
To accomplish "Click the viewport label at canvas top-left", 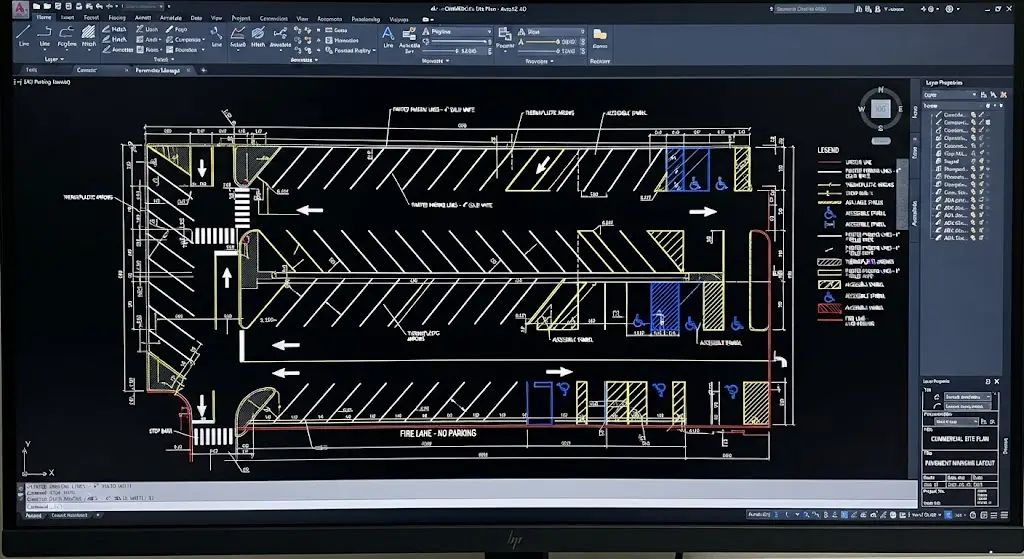I will point(42,82).
